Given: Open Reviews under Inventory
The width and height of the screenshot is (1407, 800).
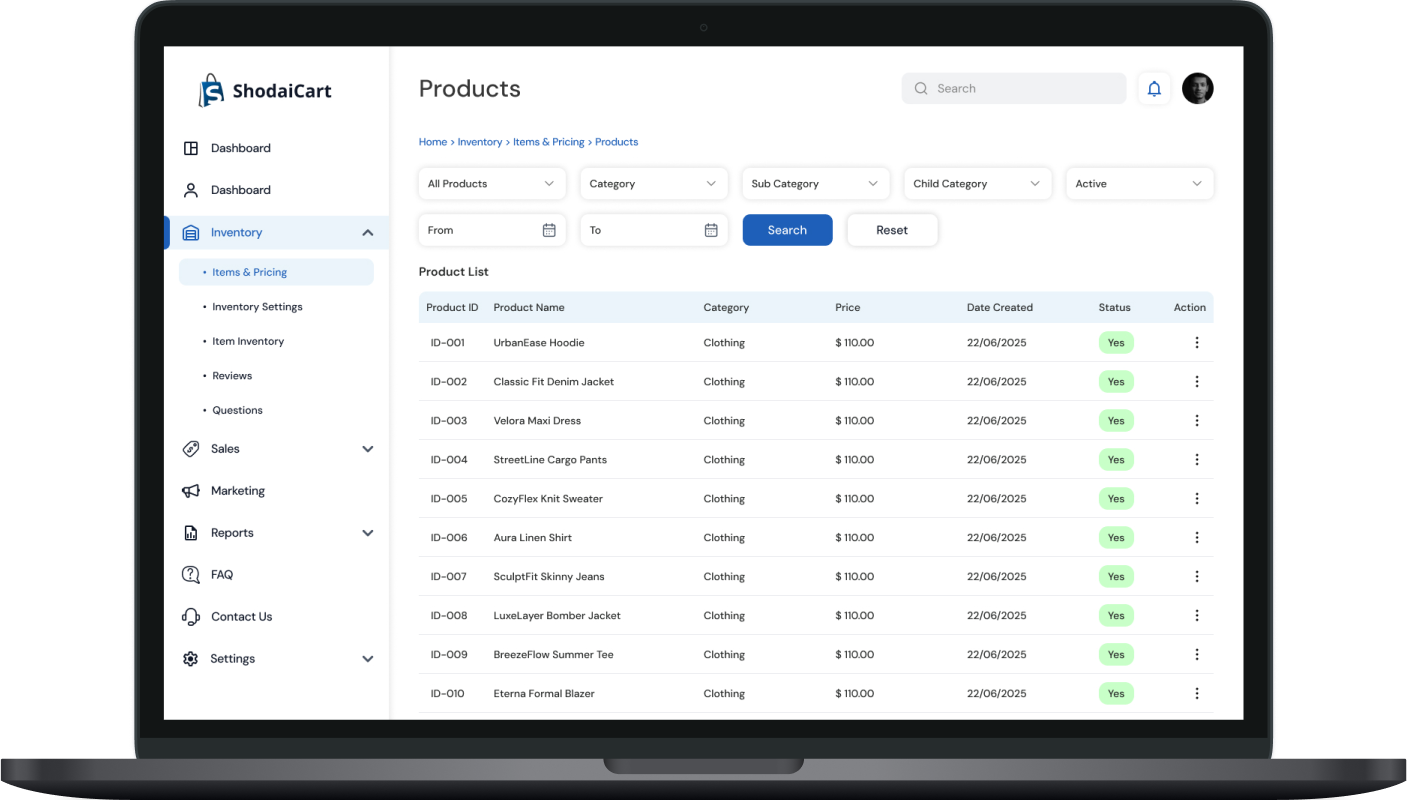Looking at the screenshot, I should tap(232, 376).
